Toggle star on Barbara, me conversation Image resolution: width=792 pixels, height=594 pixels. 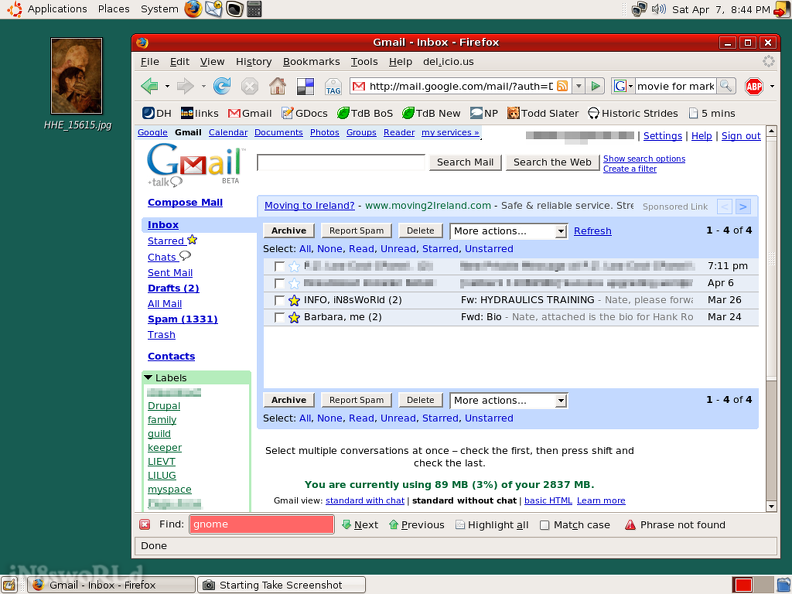click(294, 318)
